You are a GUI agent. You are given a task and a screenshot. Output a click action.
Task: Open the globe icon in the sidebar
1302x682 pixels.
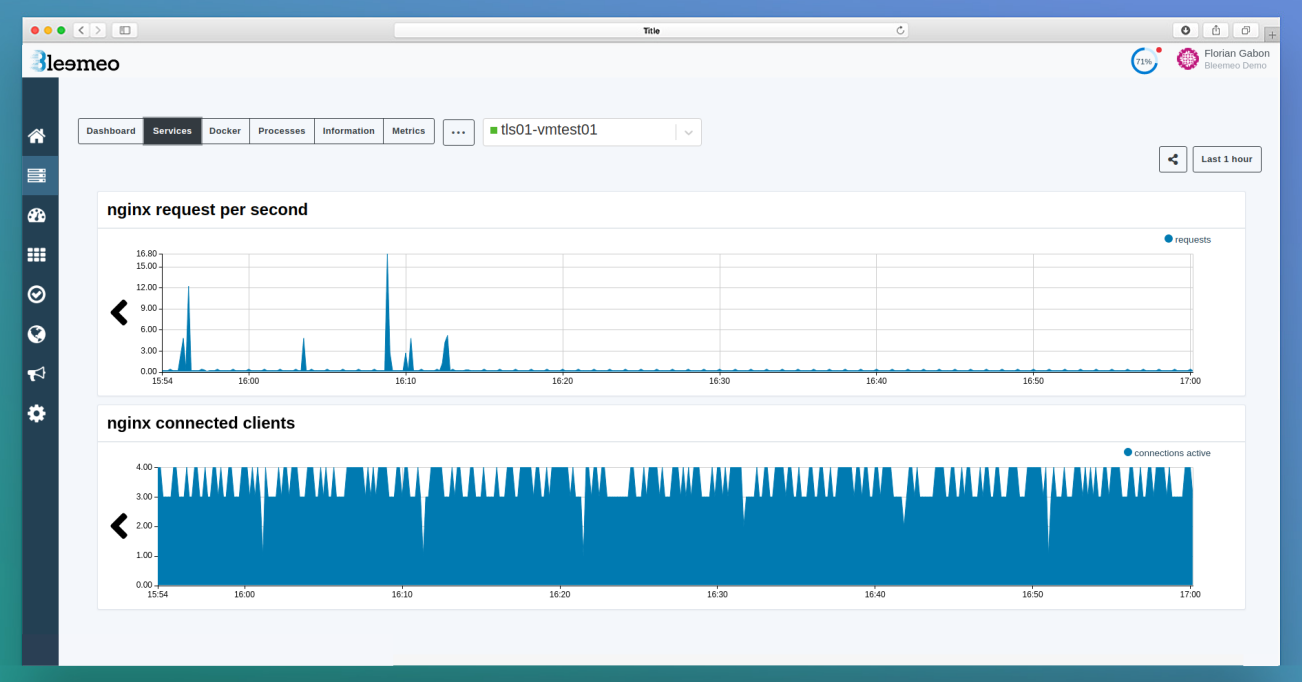click(x=37, y=334)
